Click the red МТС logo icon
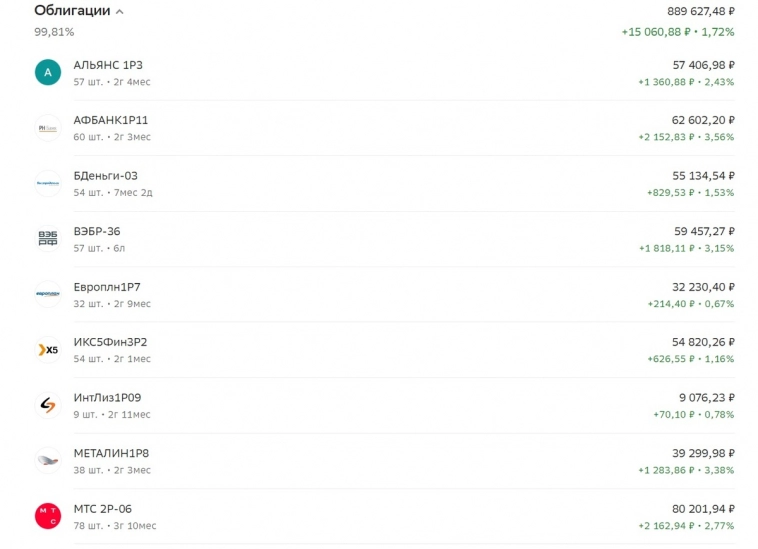This screenshot has height=549, width=758. tap(48, 516)
